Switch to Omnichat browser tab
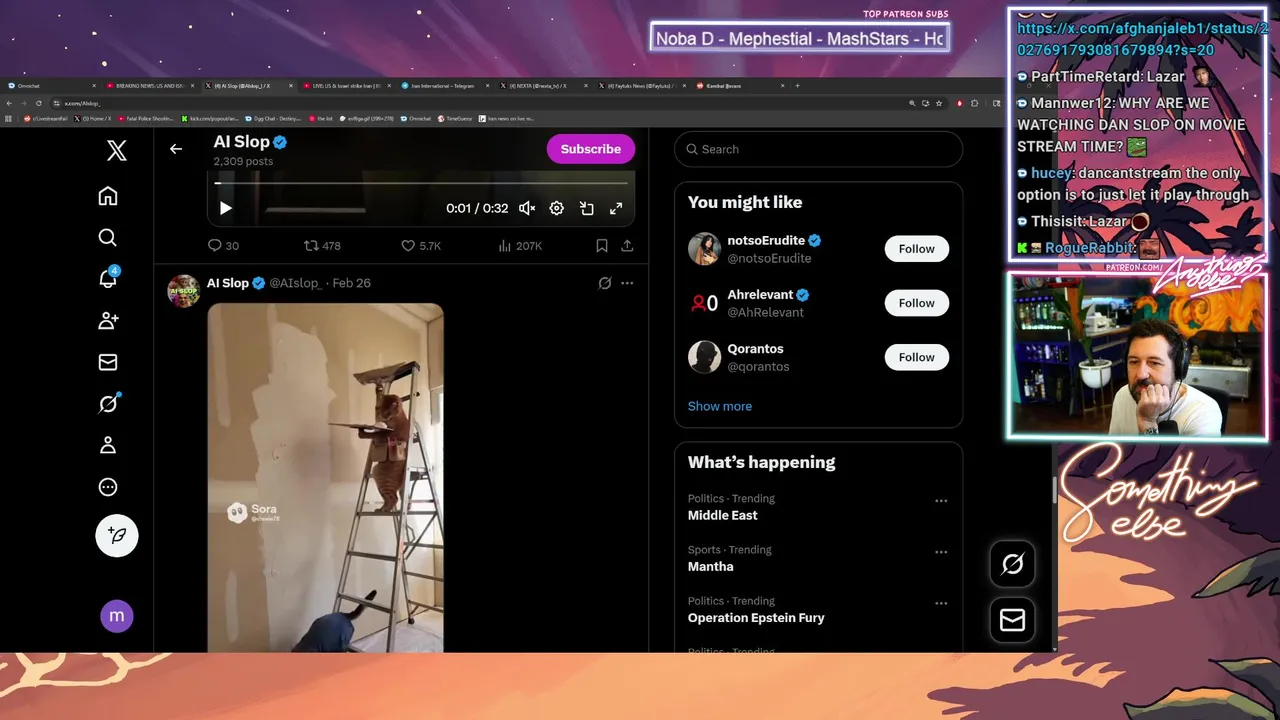 click(50, 86)
